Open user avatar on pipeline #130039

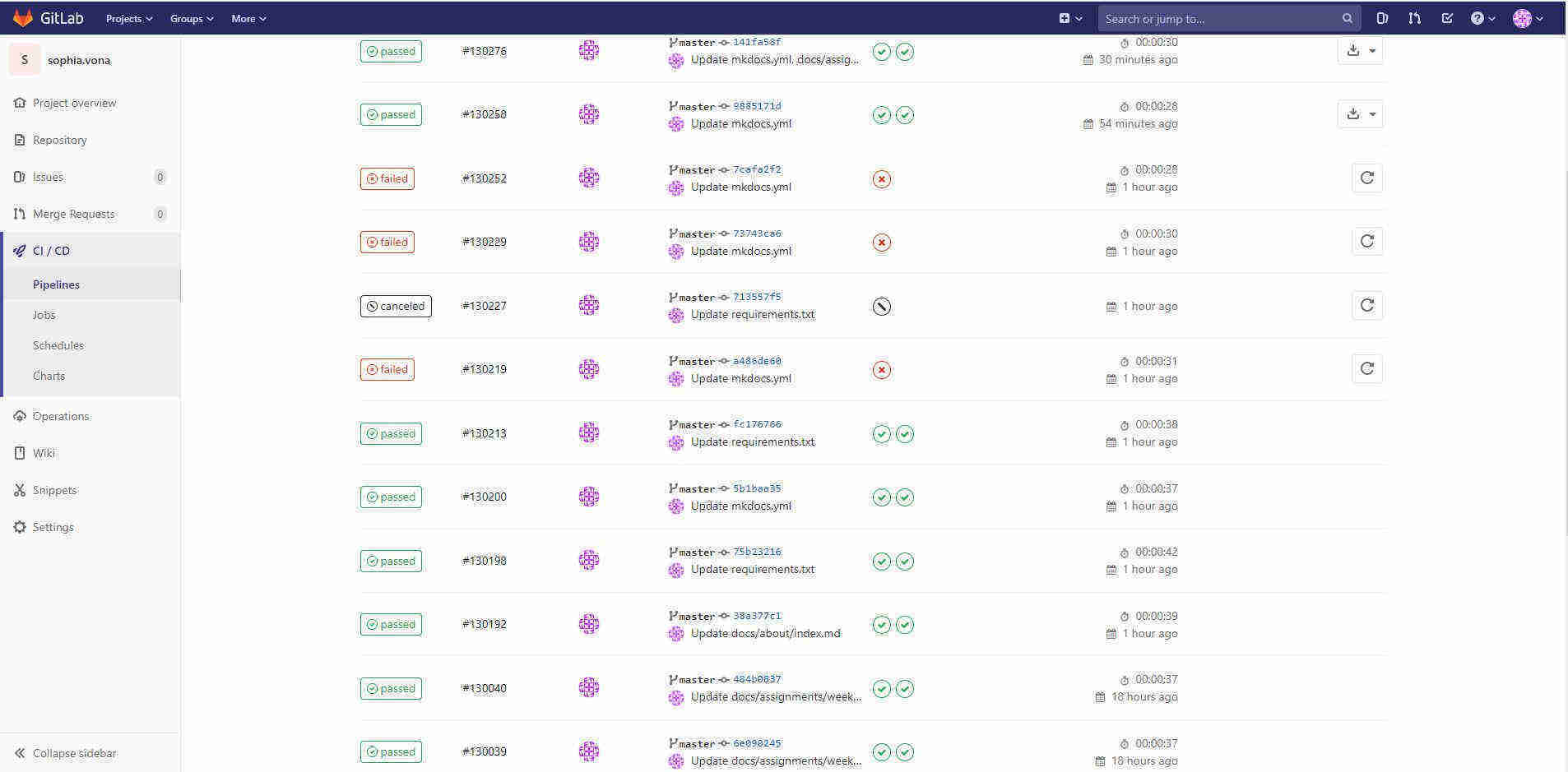(589, 751)
